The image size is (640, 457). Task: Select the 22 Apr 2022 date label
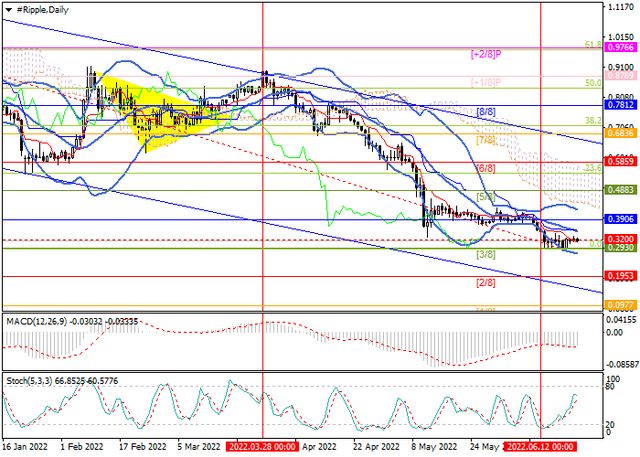376,447
